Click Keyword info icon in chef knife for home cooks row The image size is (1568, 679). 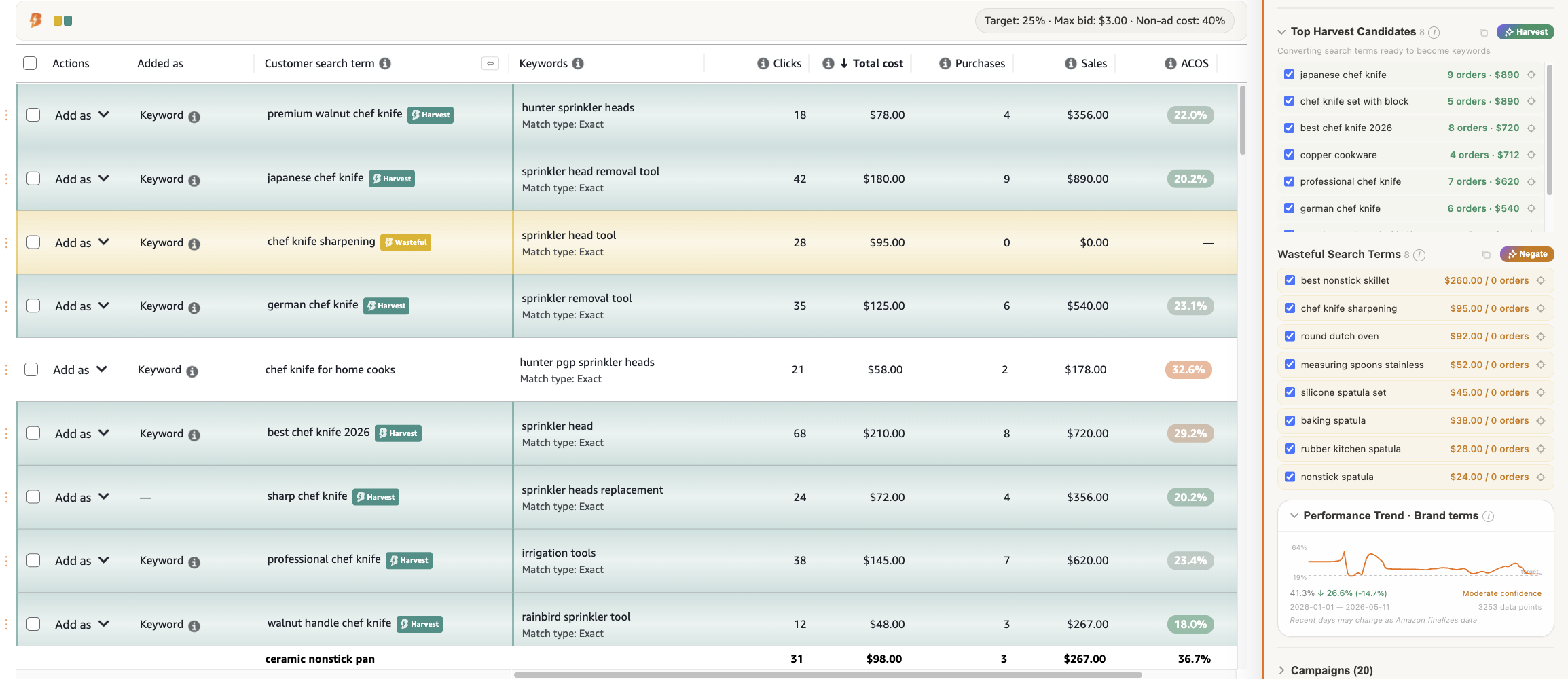tap(192, 371)
